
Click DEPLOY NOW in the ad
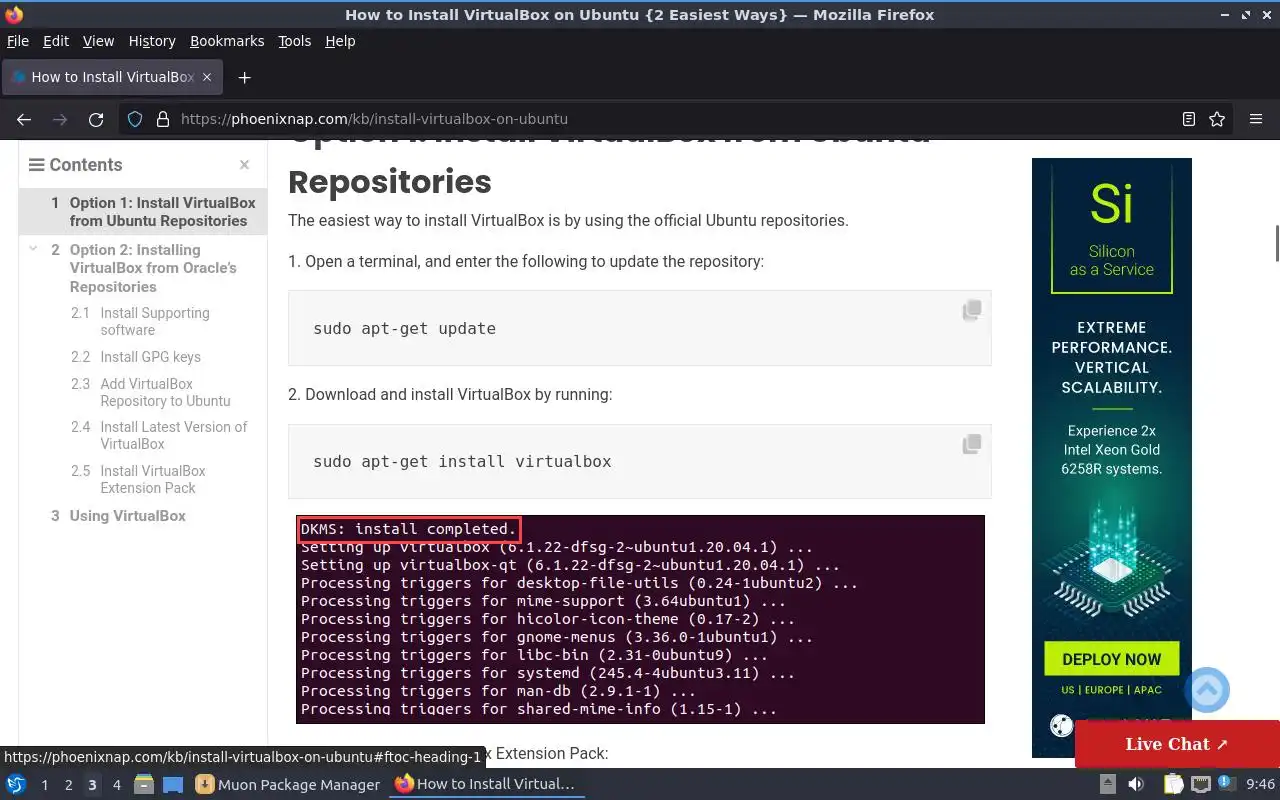[x=1111, y=659]
